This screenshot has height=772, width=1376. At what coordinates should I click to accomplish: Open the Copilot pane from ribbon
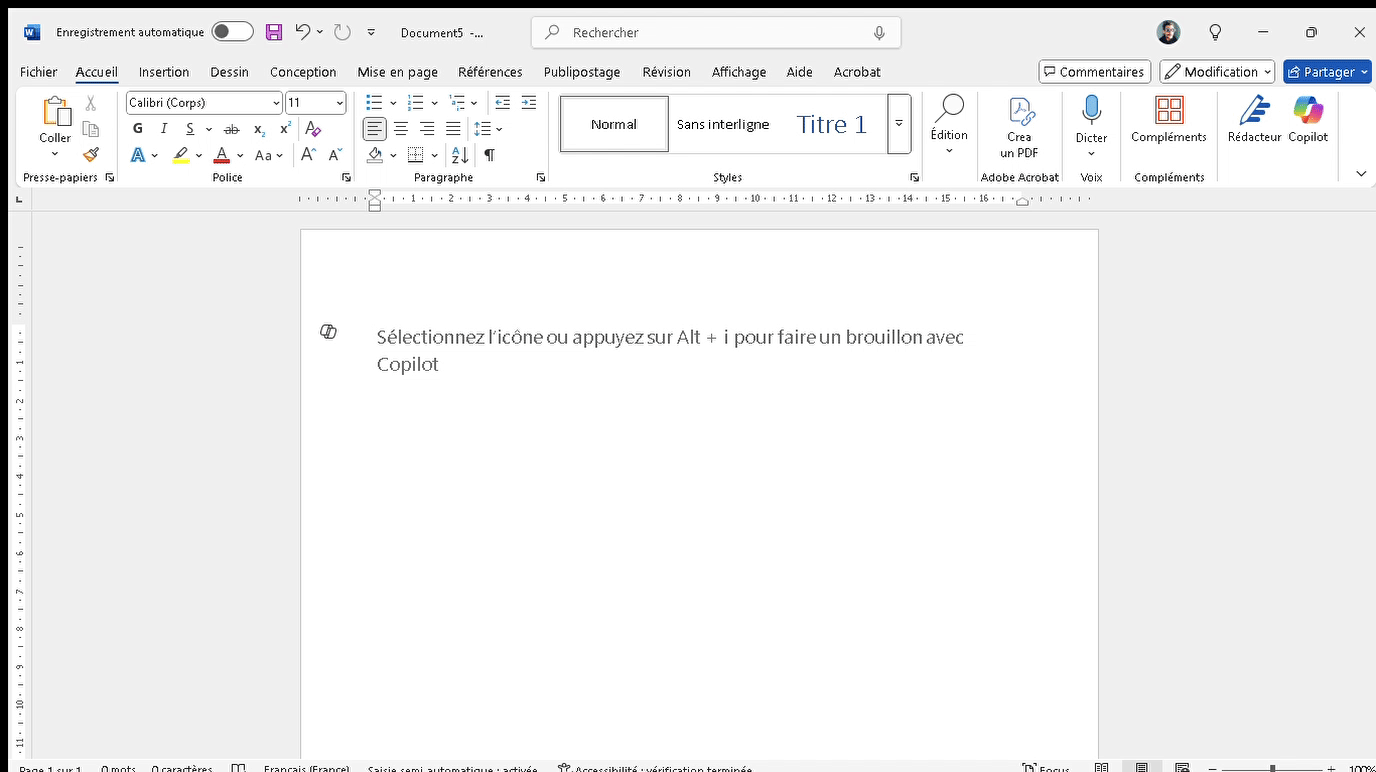pos(1307,118)
